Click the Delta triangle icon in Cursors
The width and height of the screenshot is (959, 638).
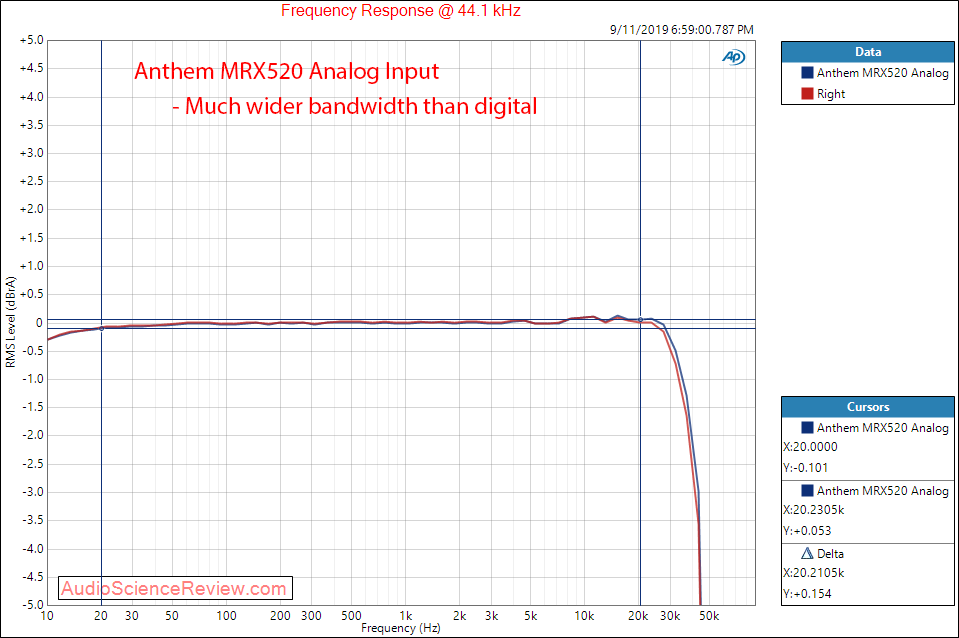(807, 554)
